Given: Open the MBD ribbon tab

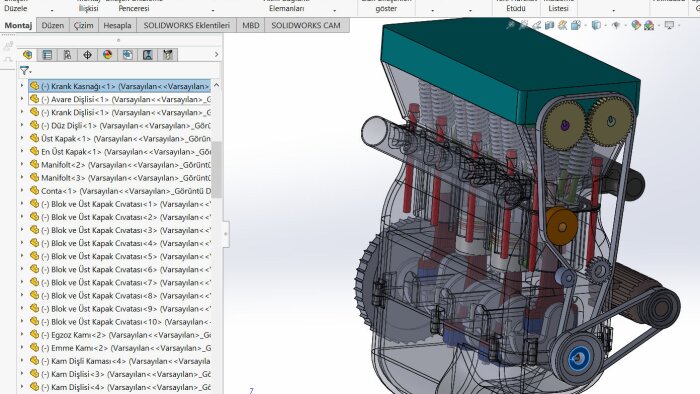Looking at the screenshot, I should tap(250, 25).
